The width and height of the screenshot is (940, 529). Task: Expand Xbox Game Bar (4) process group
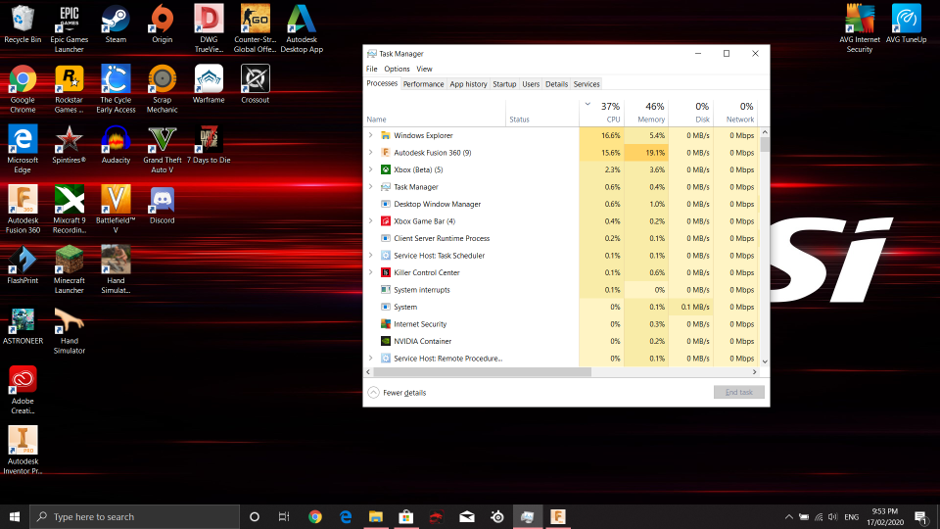click(370, 221)
